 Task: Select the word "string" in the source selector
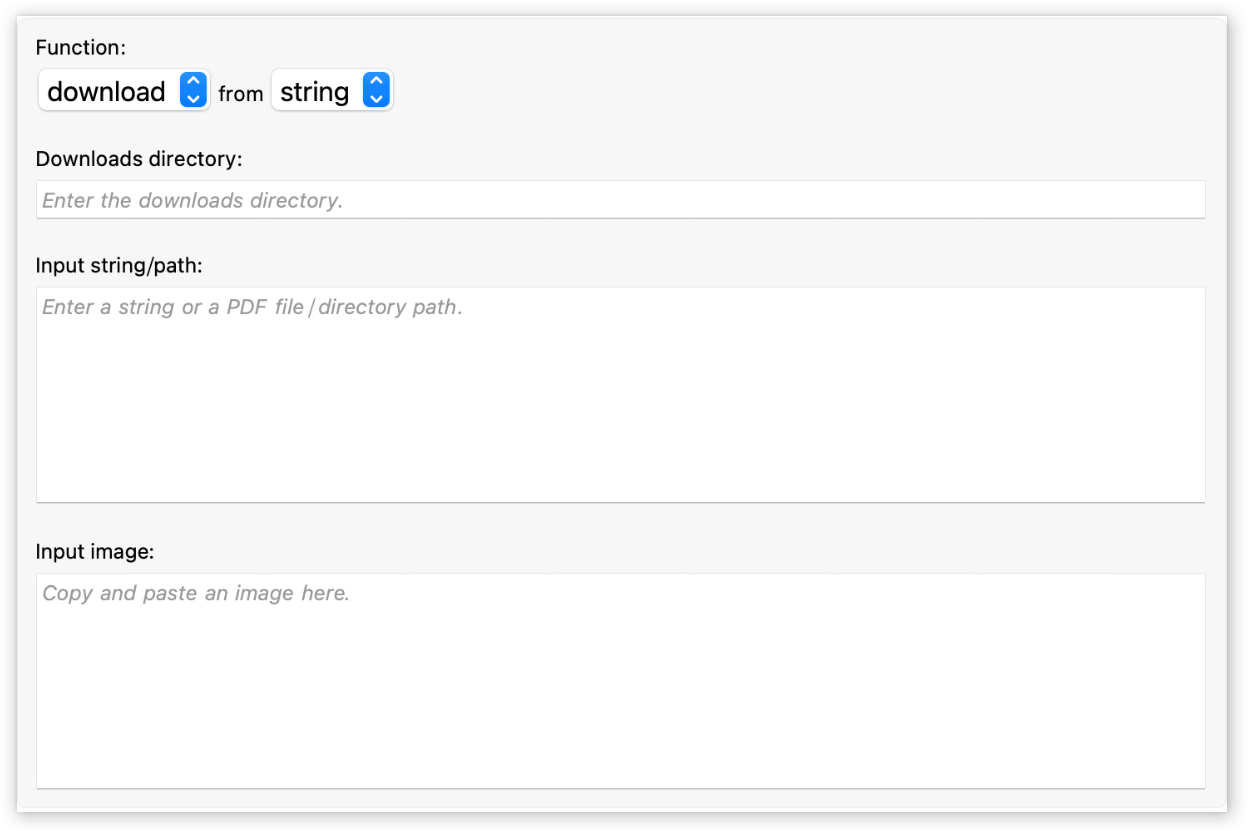pyautogui.click(x=314, y=92)
